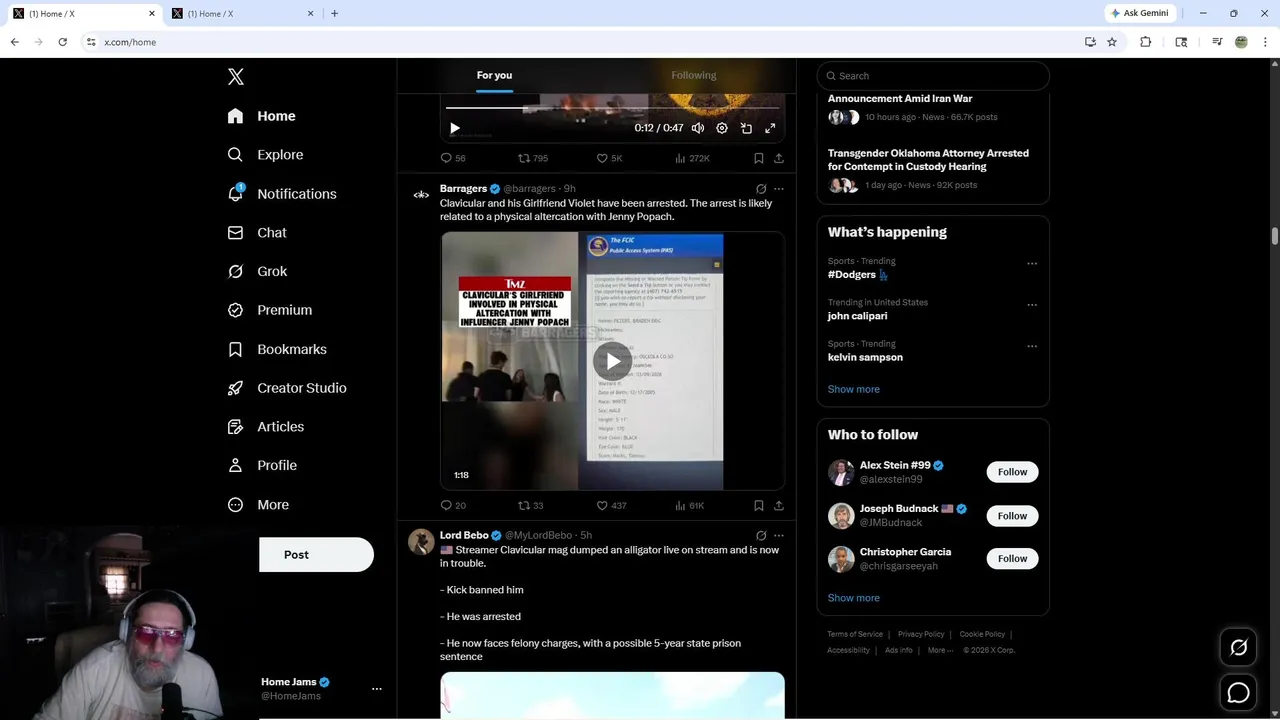1280x720 pixels.
Task: Open new browser tab plus button
Action: [x=334, y=13]
